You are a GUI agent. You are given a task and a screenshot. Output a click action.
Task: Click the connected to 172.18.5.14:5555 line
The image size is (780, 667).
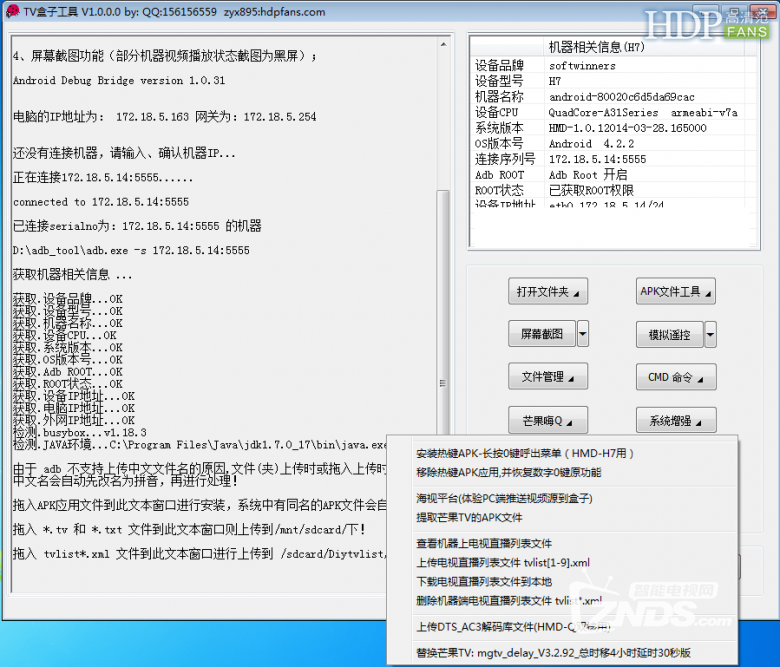pos(101,202)
